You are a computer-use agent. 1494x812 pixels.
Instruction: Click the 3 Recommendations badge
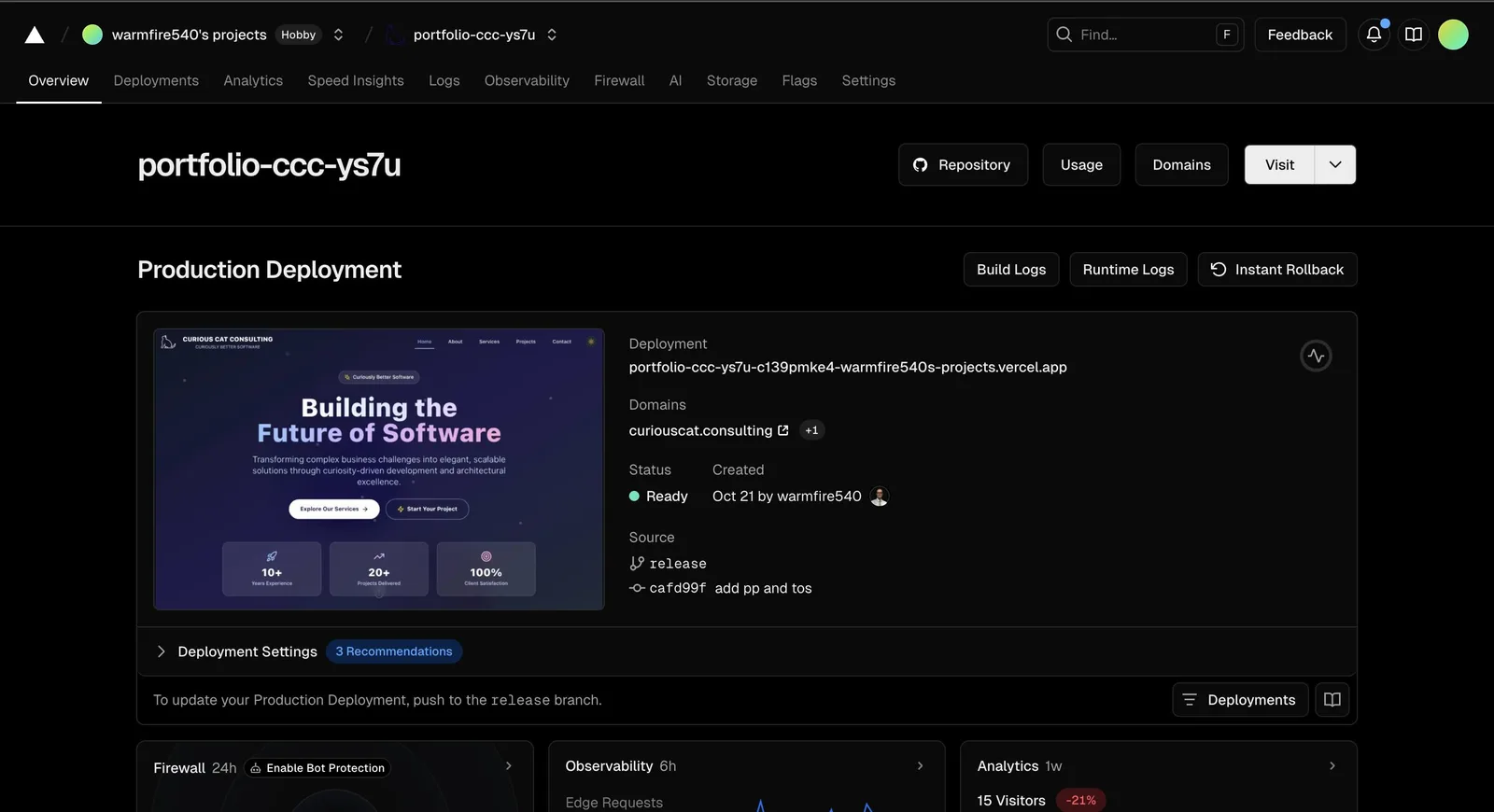394,651
